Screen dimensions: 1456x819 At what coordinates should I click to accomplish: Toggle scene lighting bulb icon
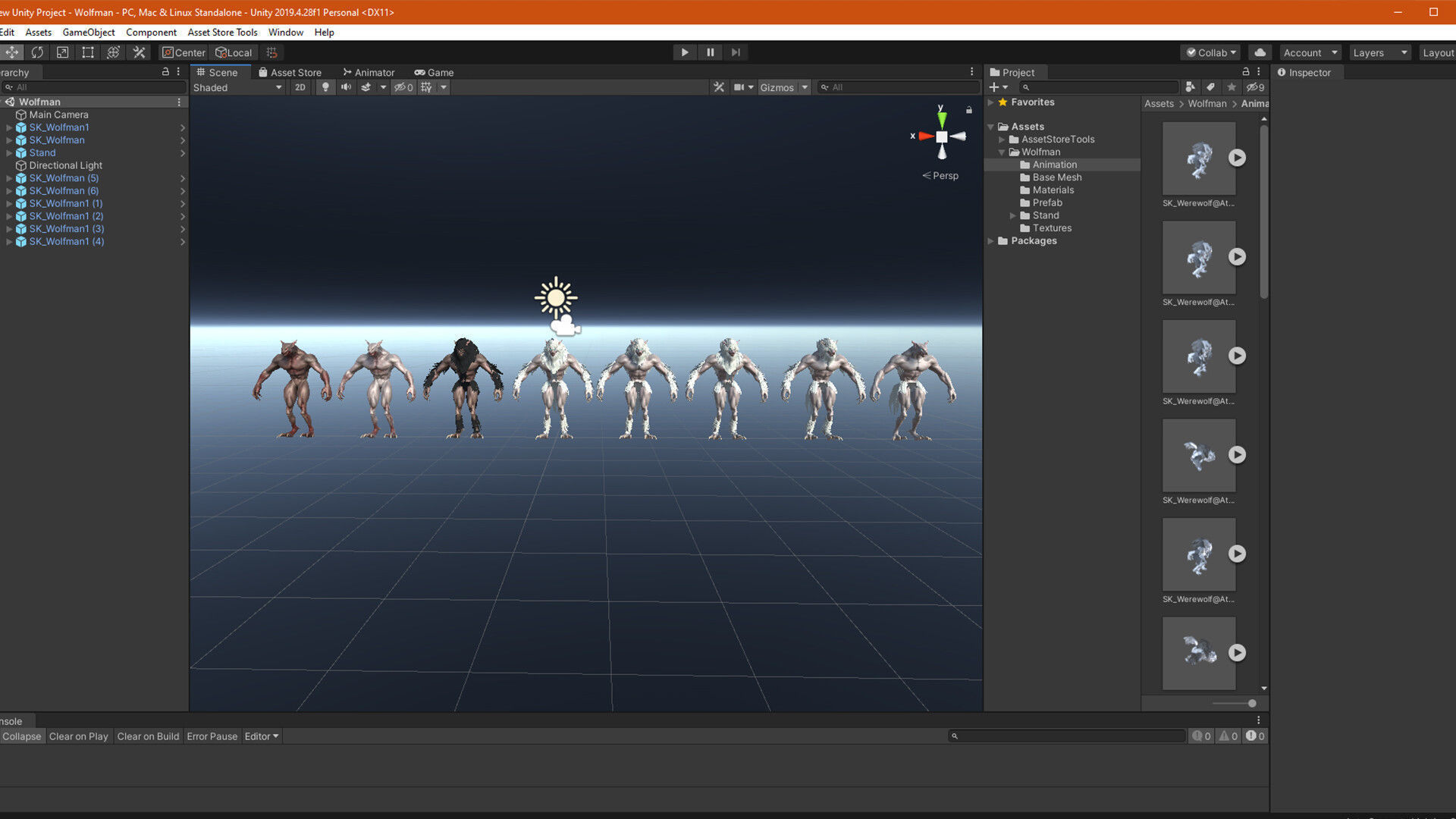click(x=325, y=87)
